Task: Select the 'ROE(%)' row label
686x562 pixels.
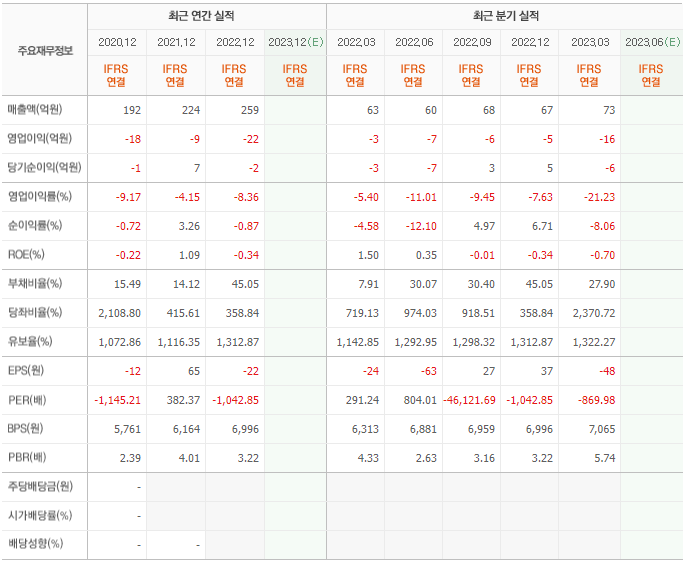Action: (26, 255)
